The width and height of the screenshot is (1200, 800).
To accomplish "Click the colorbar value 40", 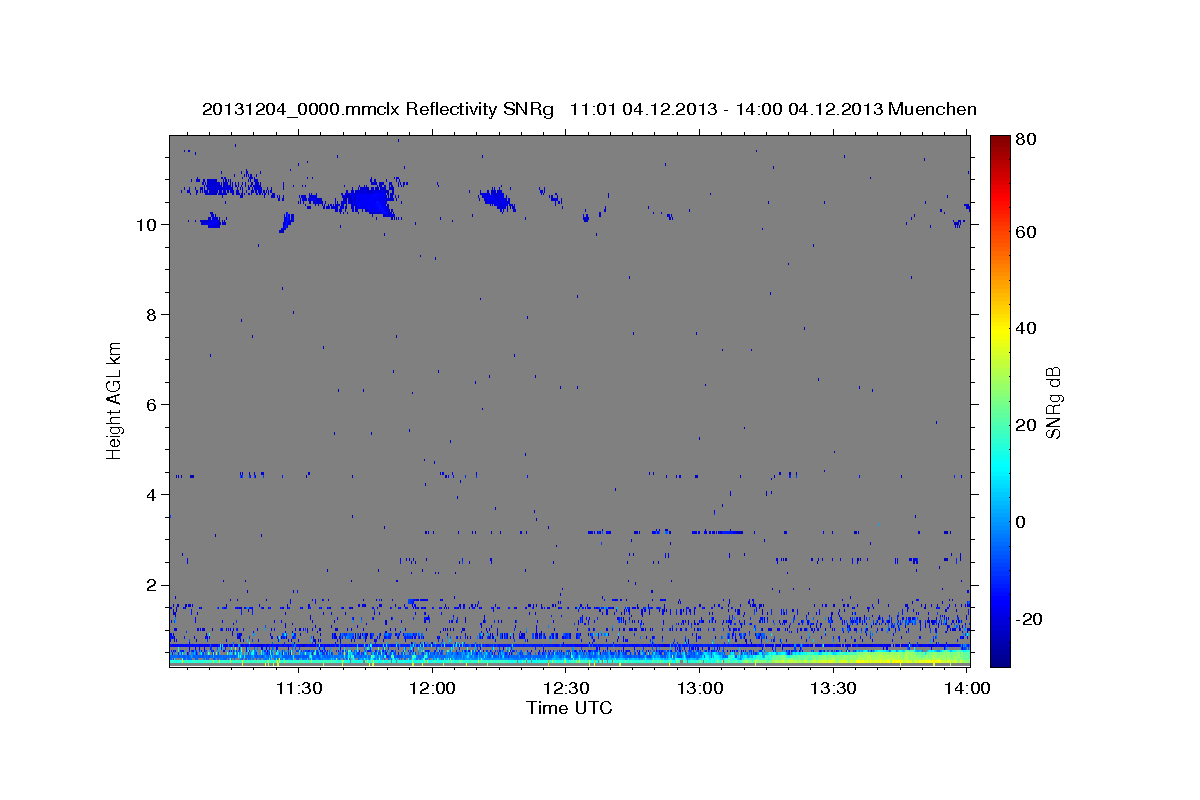I will (x=1027, y=328).
